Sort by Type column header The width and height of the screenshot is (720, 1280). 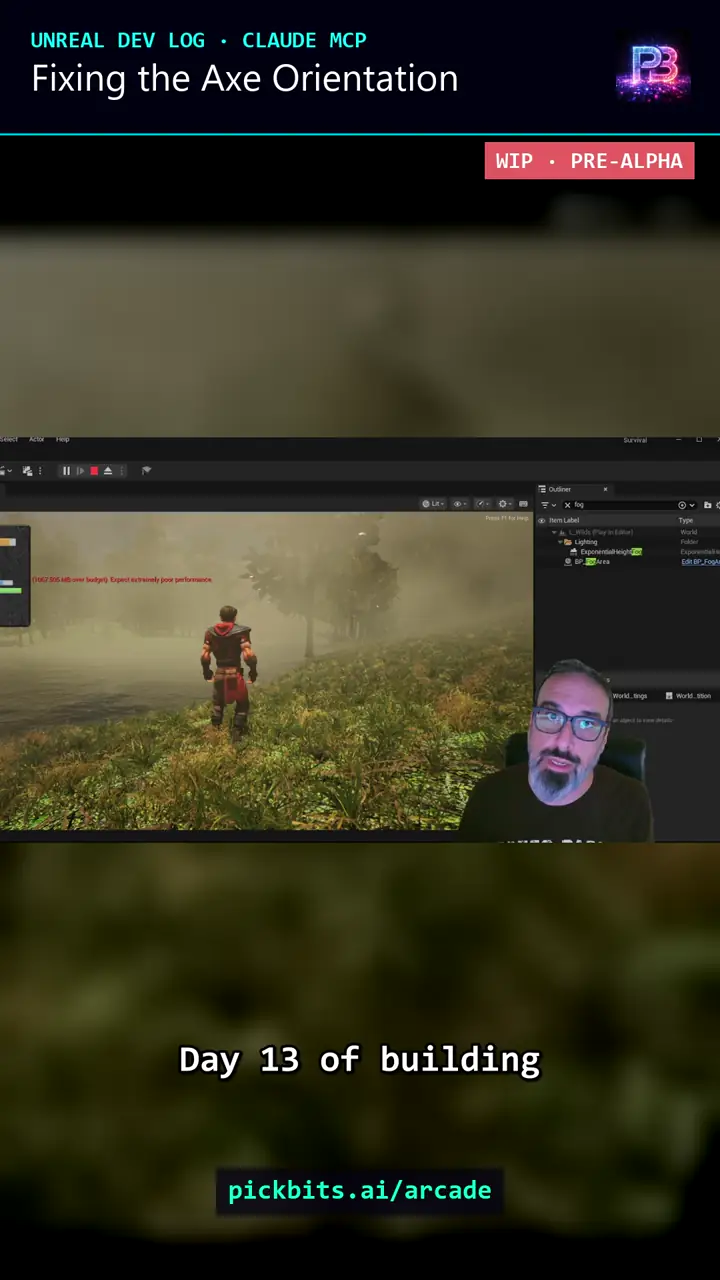[686, 520]
